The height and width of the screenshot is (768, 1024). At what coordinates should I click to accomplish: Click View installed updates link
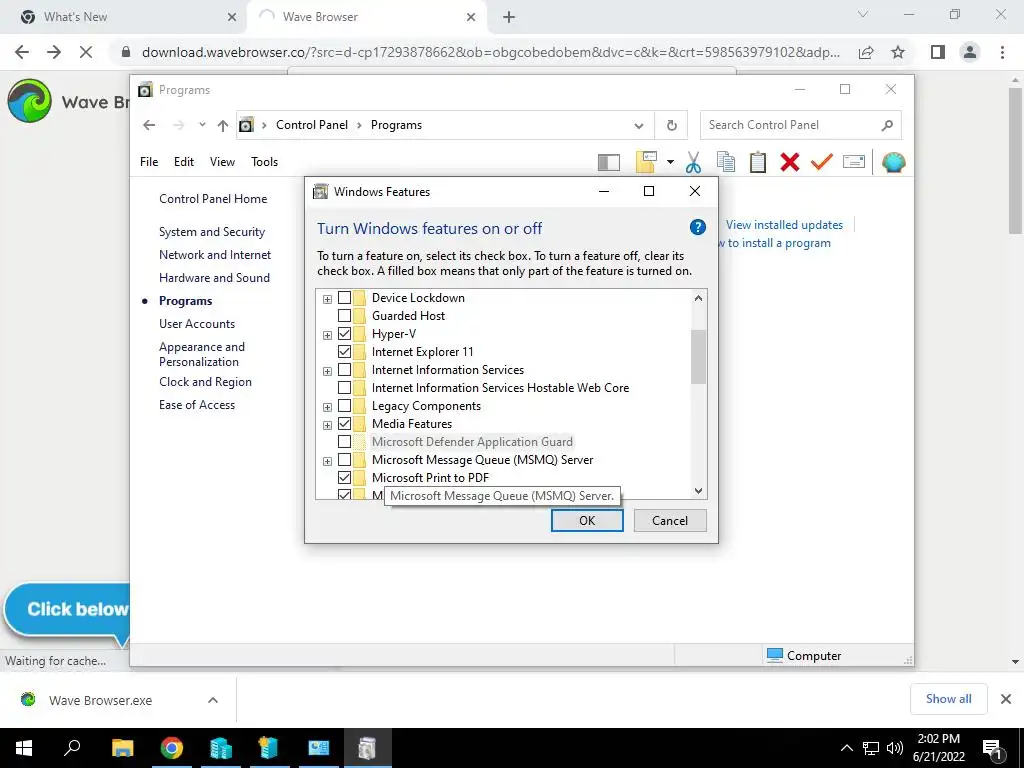pos(784,225)
